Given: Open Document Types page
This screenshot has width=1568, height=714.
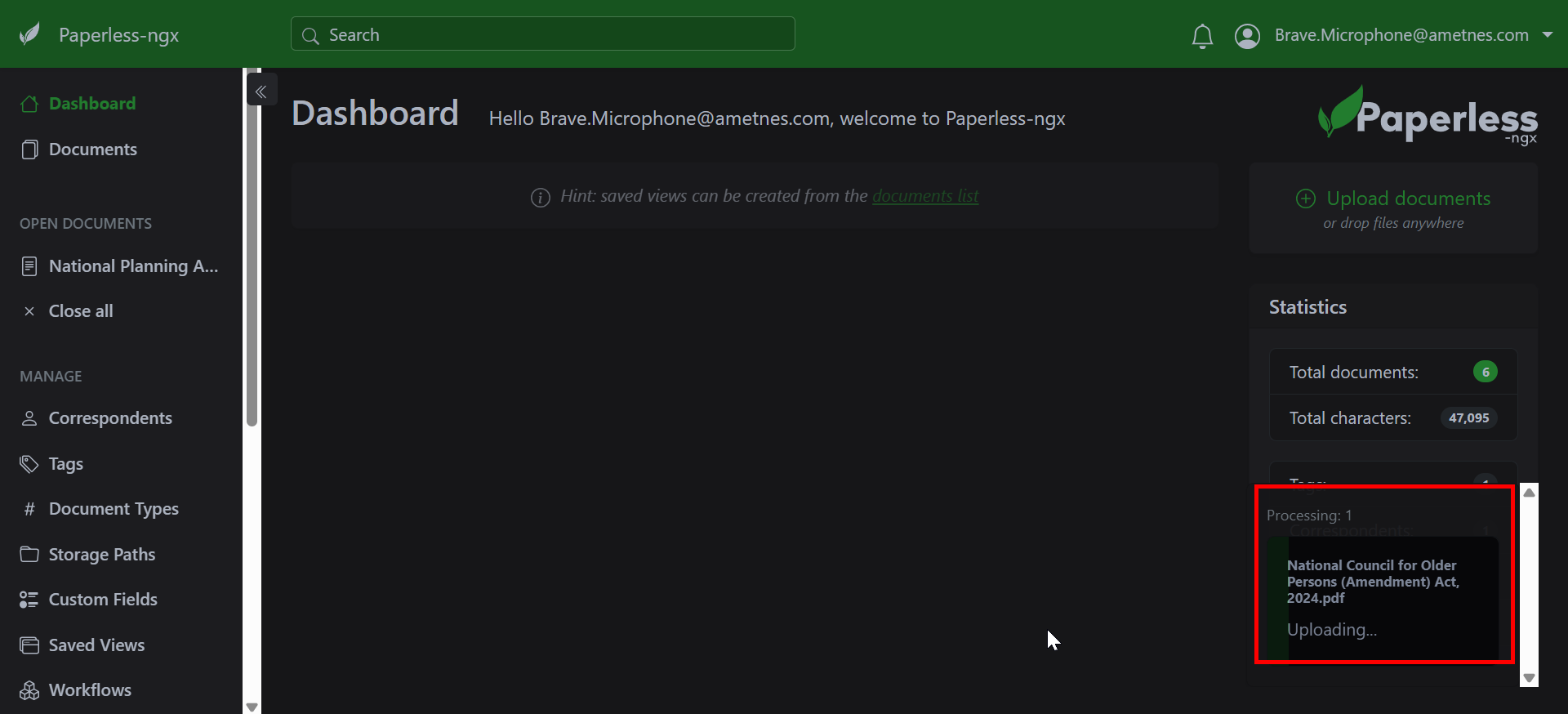Looking at the screenshot, I should point(113,509).
